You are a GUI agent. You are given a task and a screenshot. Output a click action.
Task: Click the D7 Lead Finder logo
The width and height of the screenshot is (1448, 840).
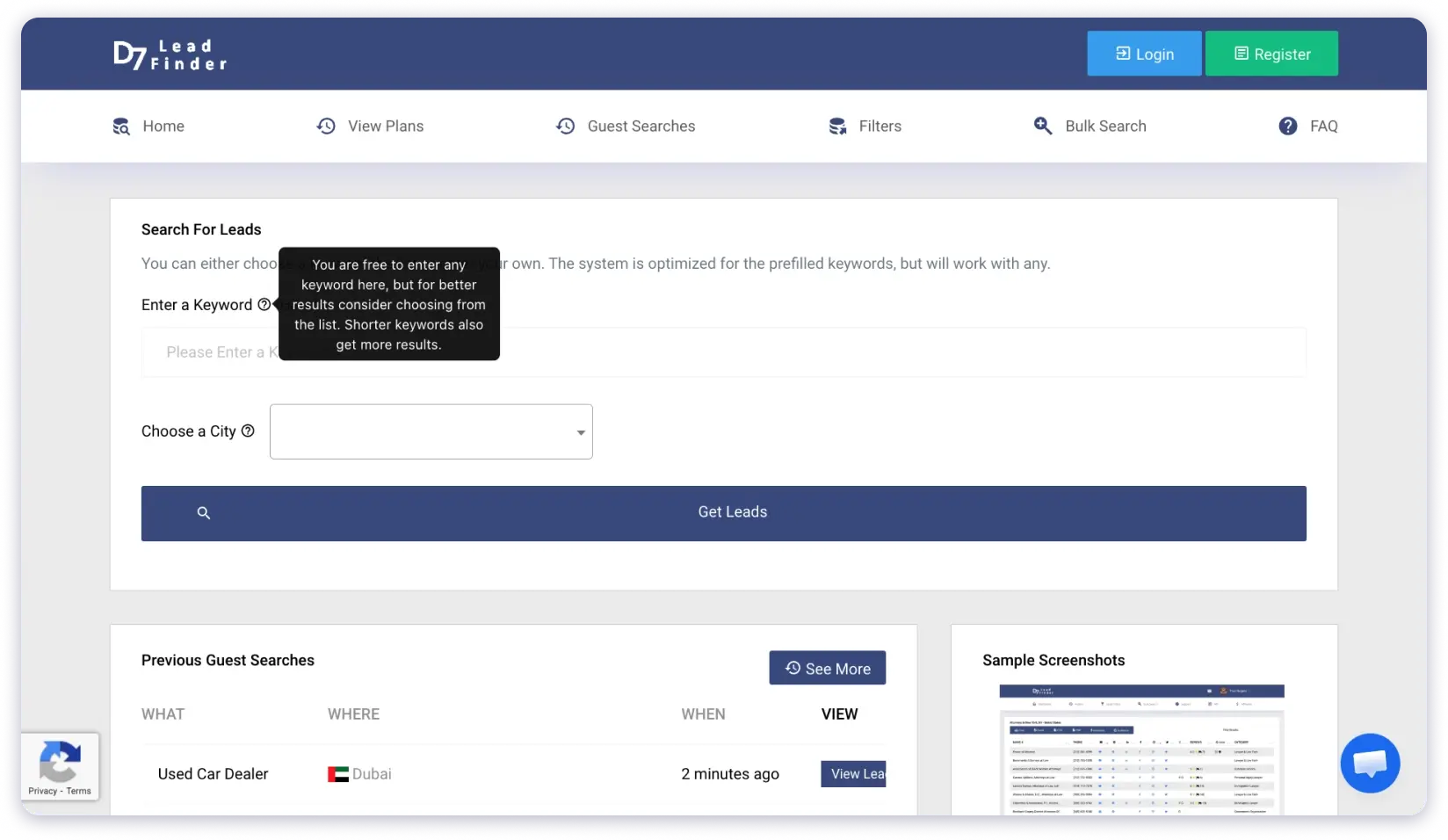pyautogui.click(x=170, y=54)
